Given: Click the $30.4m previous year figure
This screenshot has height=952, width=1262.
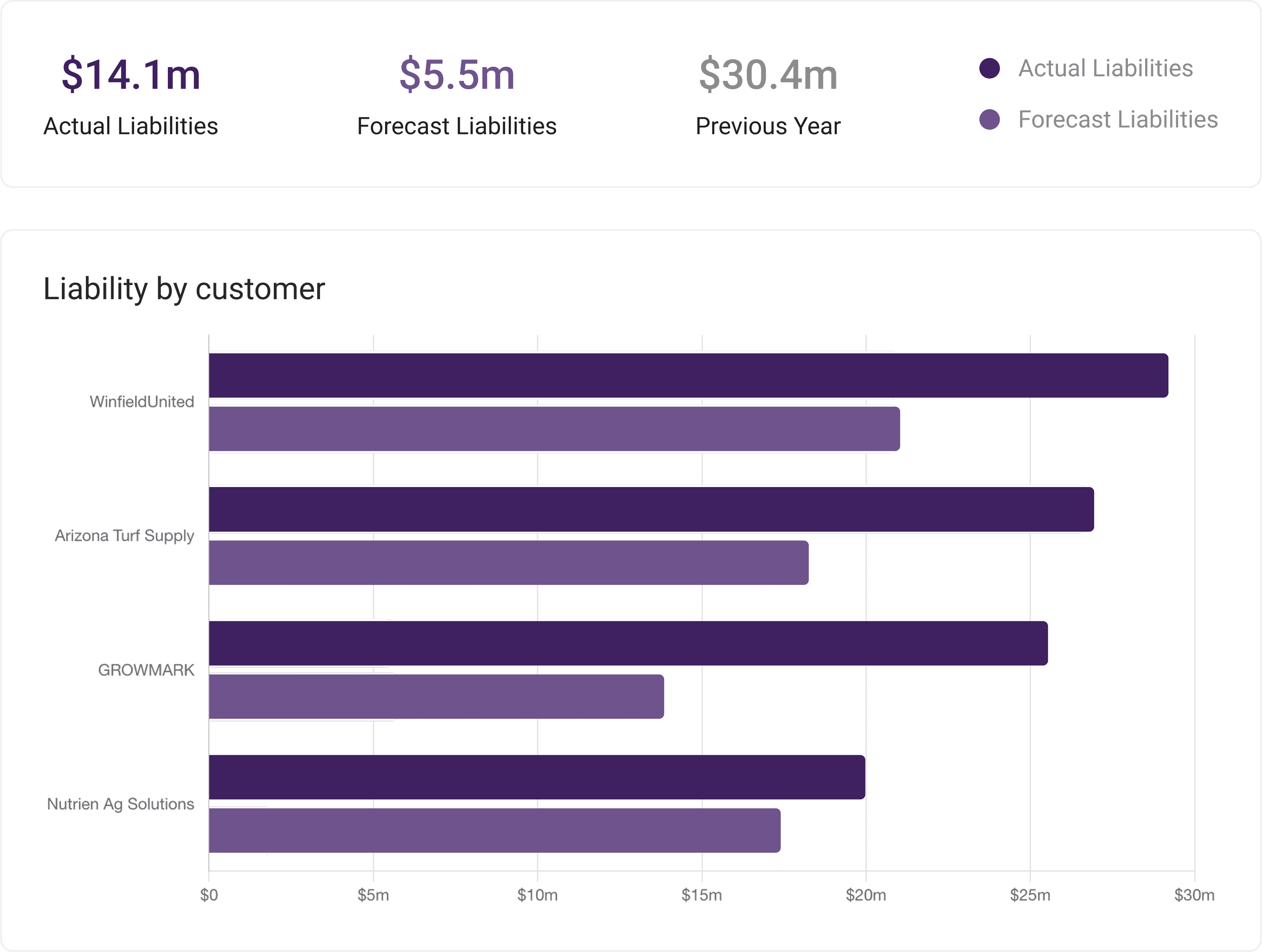Looking at the screenshot, I should (x=768, y=75).
